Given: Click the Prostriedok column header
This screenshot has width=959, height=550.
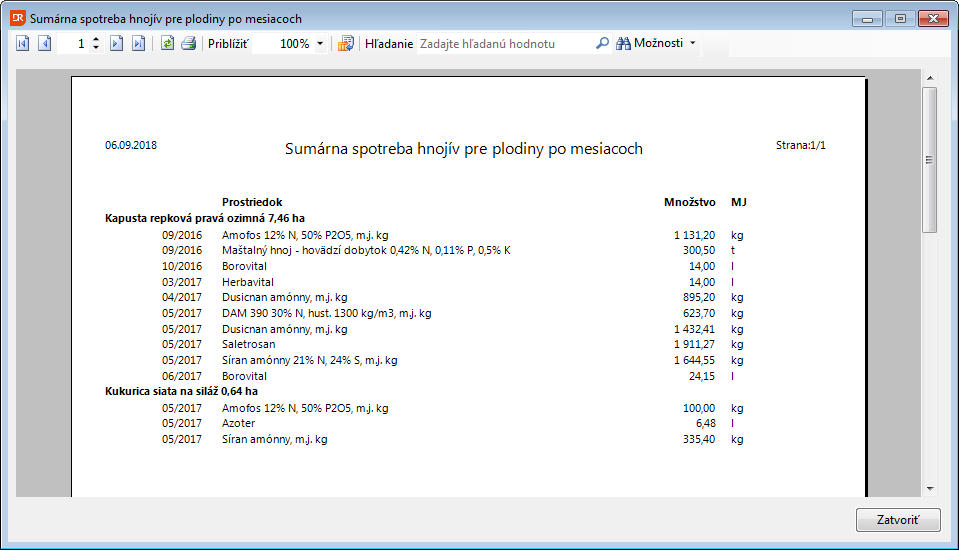Looking at the screenshot, I should pos(252,203).
